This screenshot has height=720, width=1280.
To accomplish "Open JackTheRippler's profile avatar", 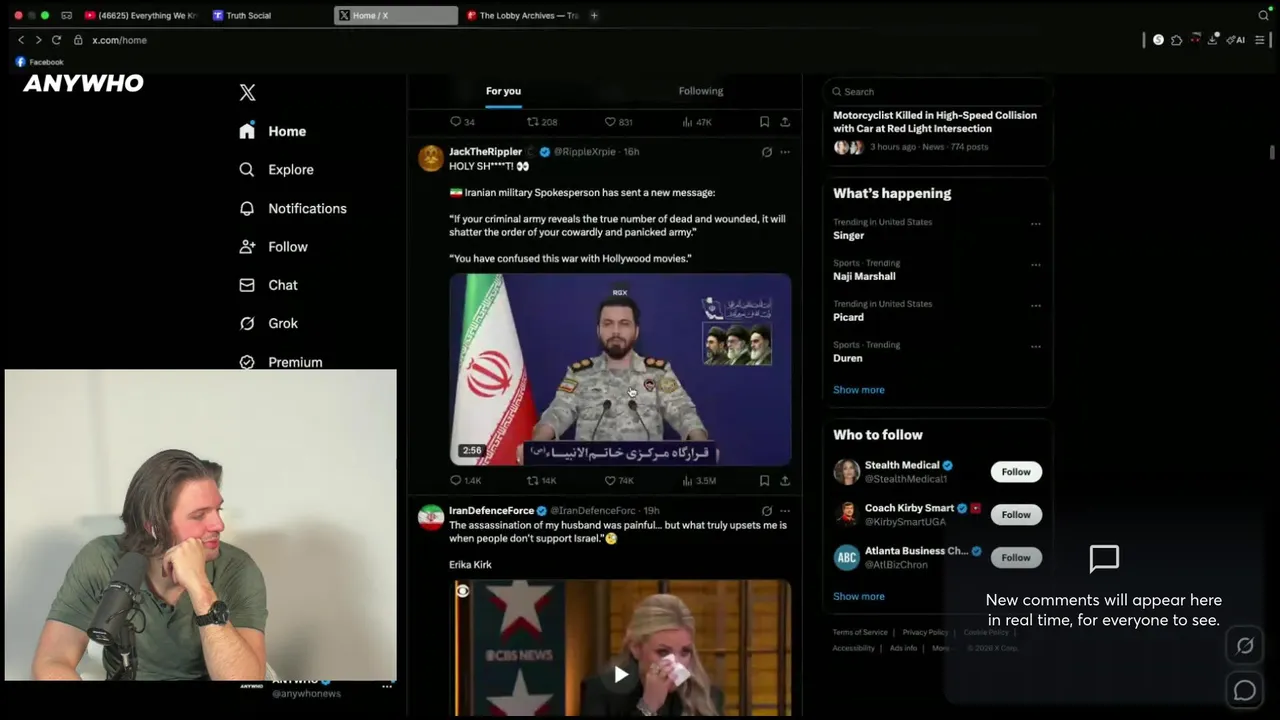I will tap(431, 158).
